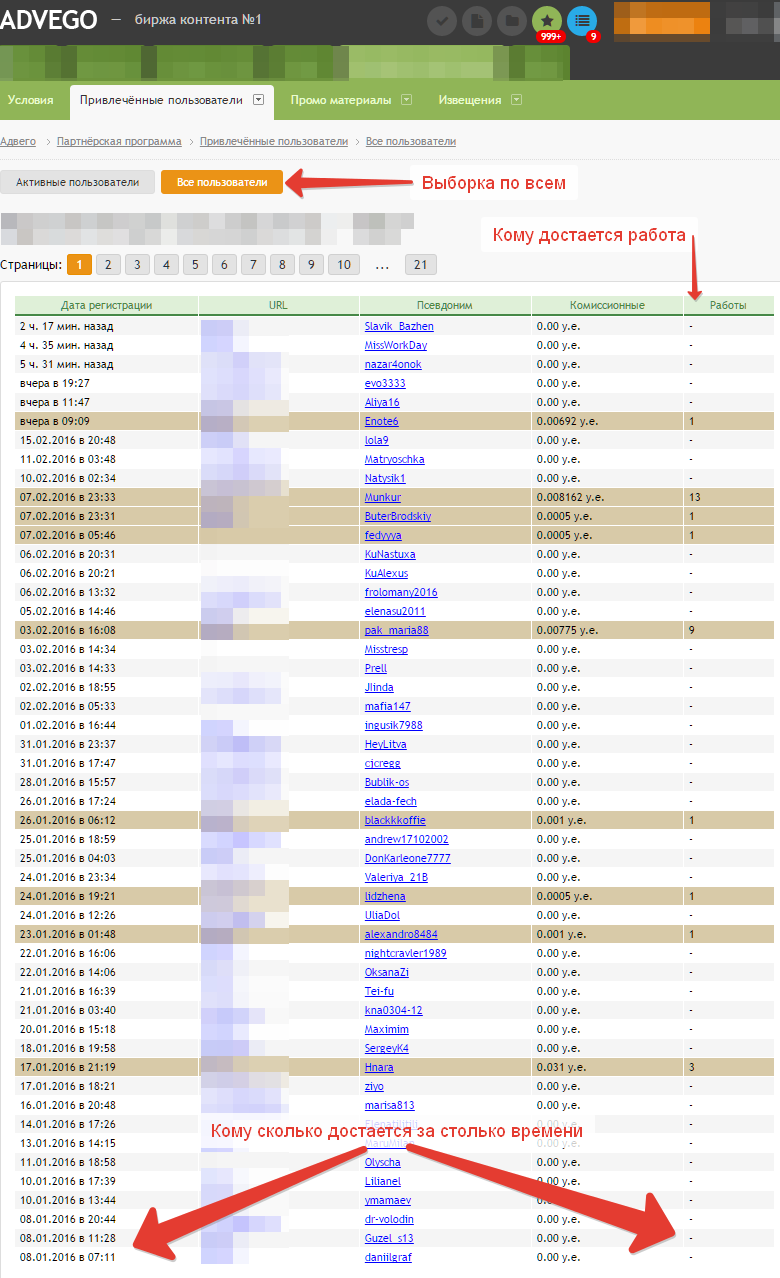Click the commission value 0.008162 у.е.
The width and height of the screenshot is (780, 1278).
570,497
